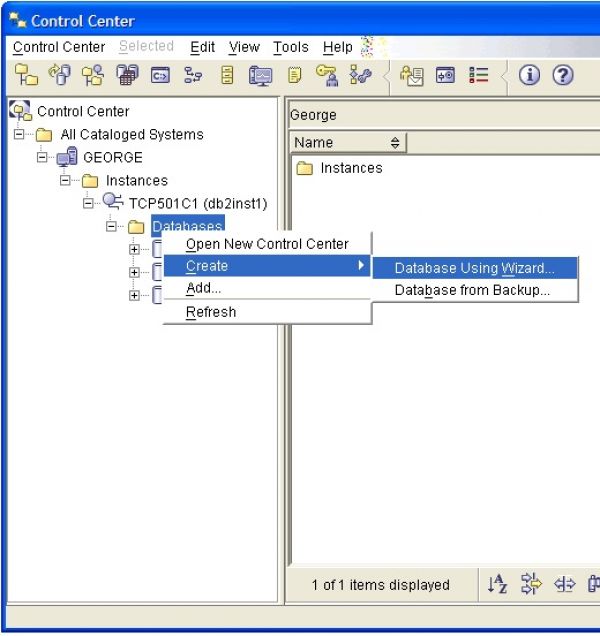This screenshot has height=636, width=600.
Task: Choose Open New Control Center
Action: (267, 244)
